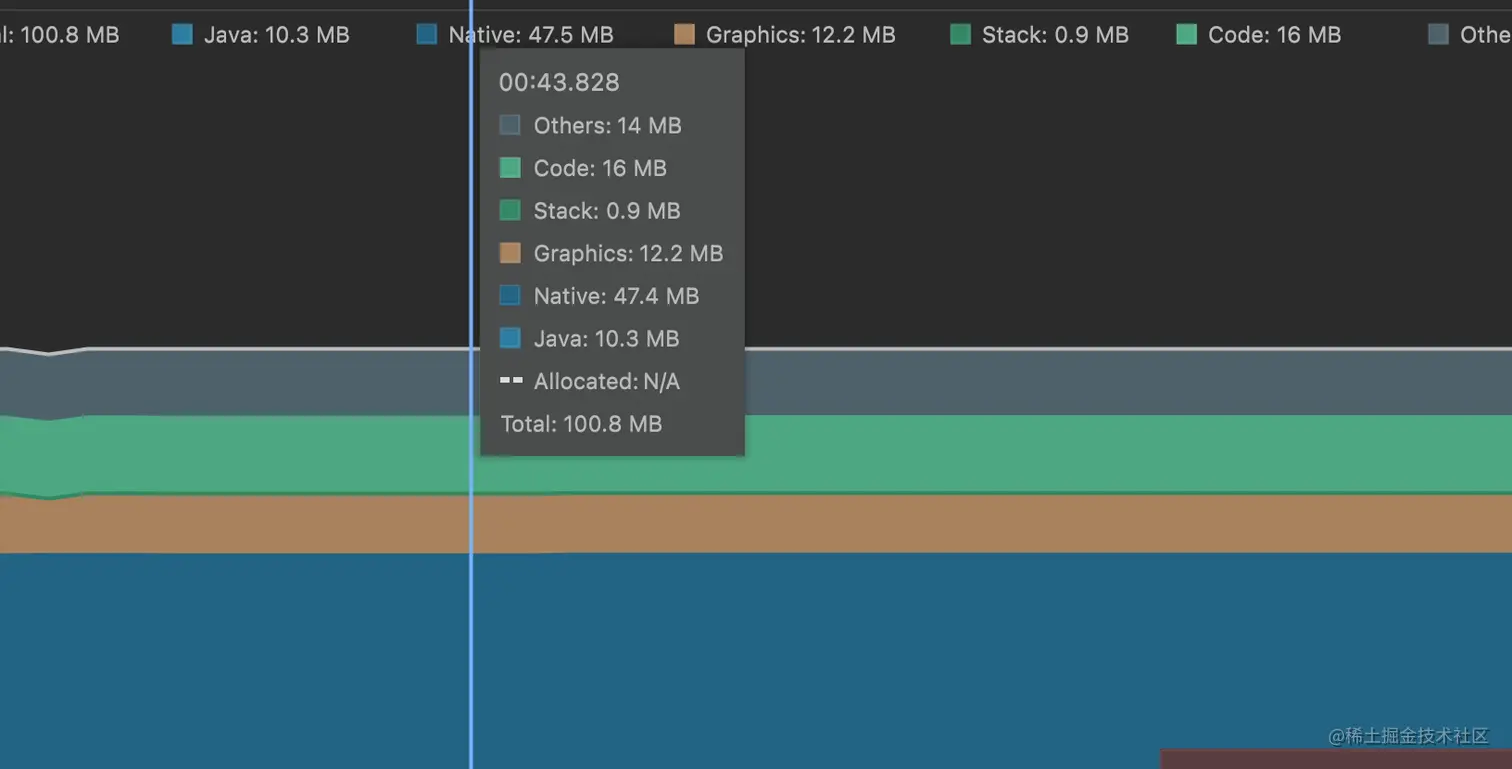Viewport: 1512px width, 769px height.
Task: Click the Graphics swatch inside the tooltip
Action: [510, 253]
